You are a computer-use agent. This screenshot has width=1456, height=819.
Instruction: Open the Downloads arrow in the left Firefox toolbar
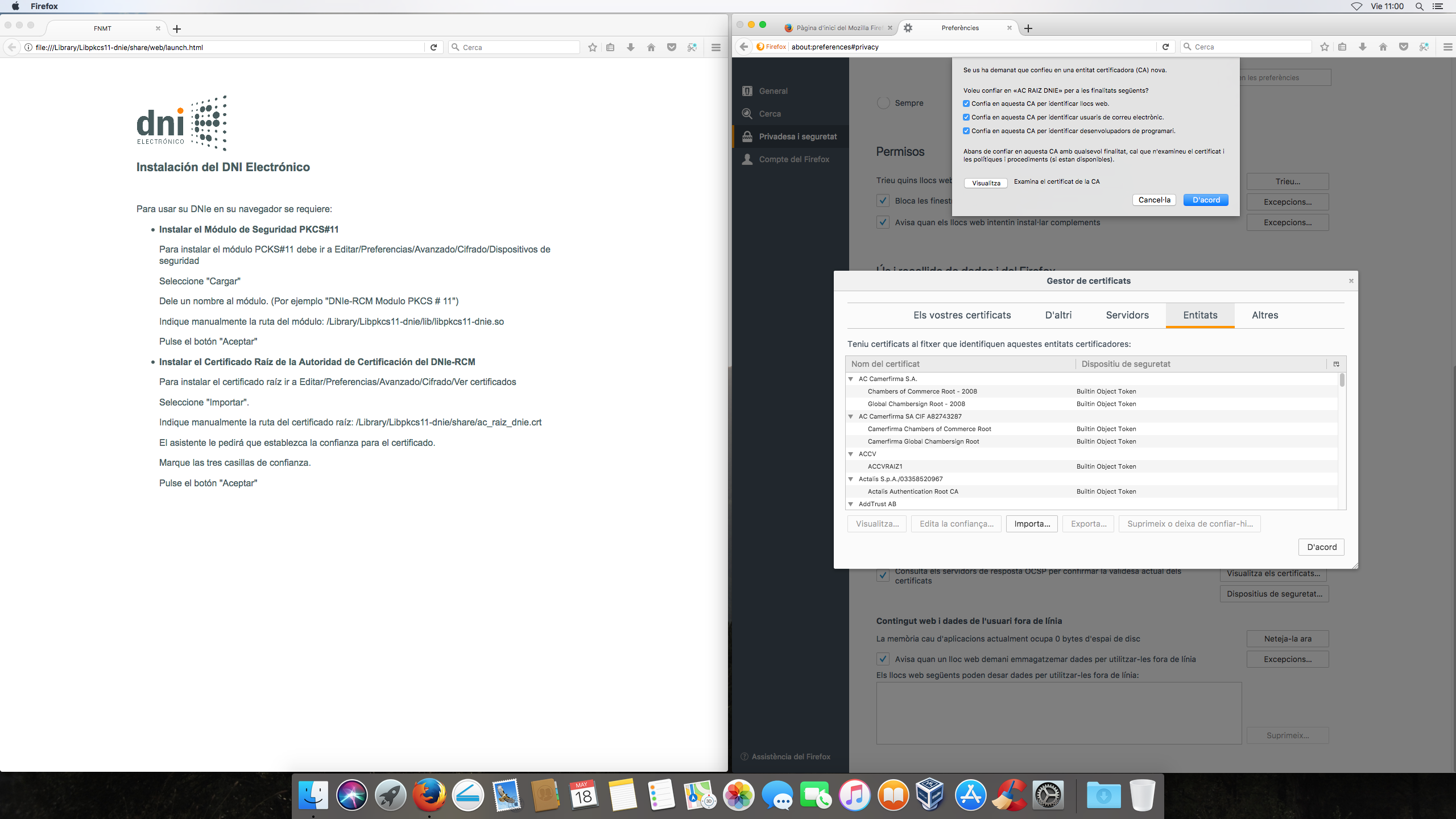coord(631,47)
